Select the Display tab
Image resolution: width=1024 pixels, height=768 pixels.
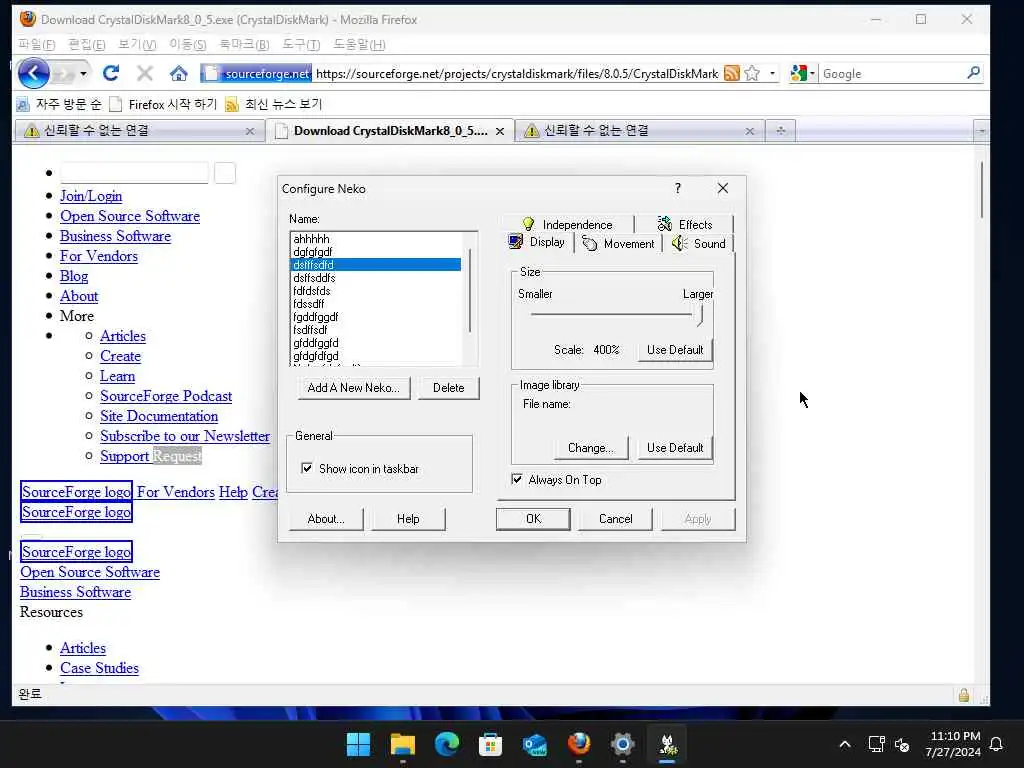coord(537,242)
